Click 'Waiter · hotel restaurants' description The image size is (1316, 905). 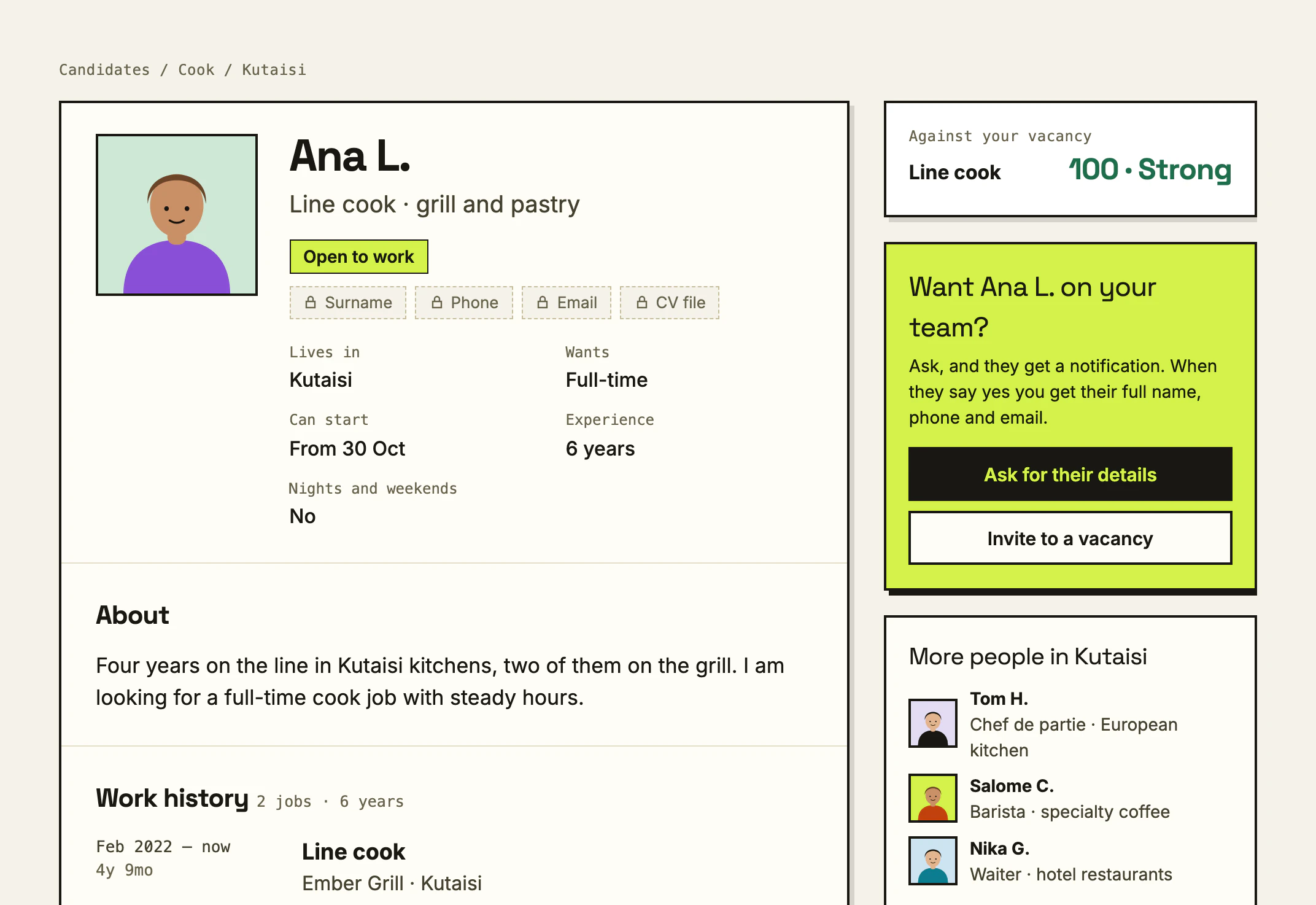coord(1071,874)
